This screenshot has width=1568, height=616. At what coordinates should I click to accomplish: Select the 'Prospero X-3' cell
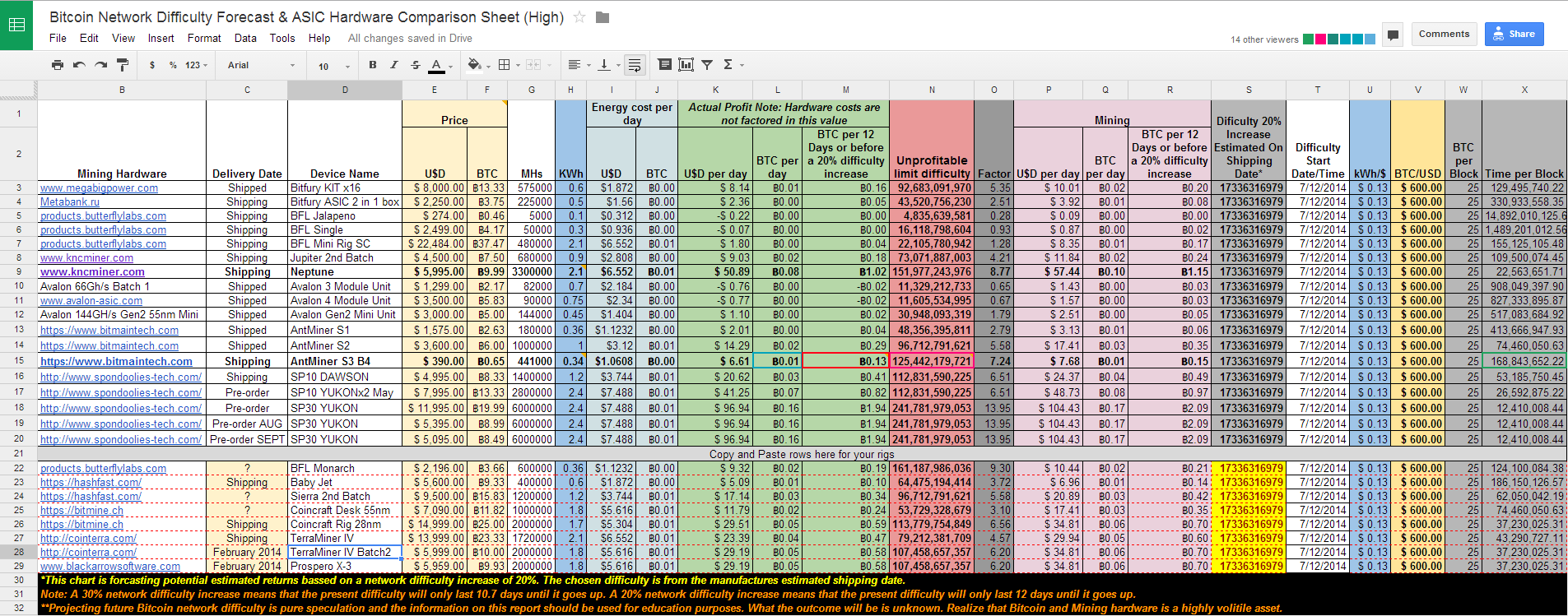click(345, 567)
